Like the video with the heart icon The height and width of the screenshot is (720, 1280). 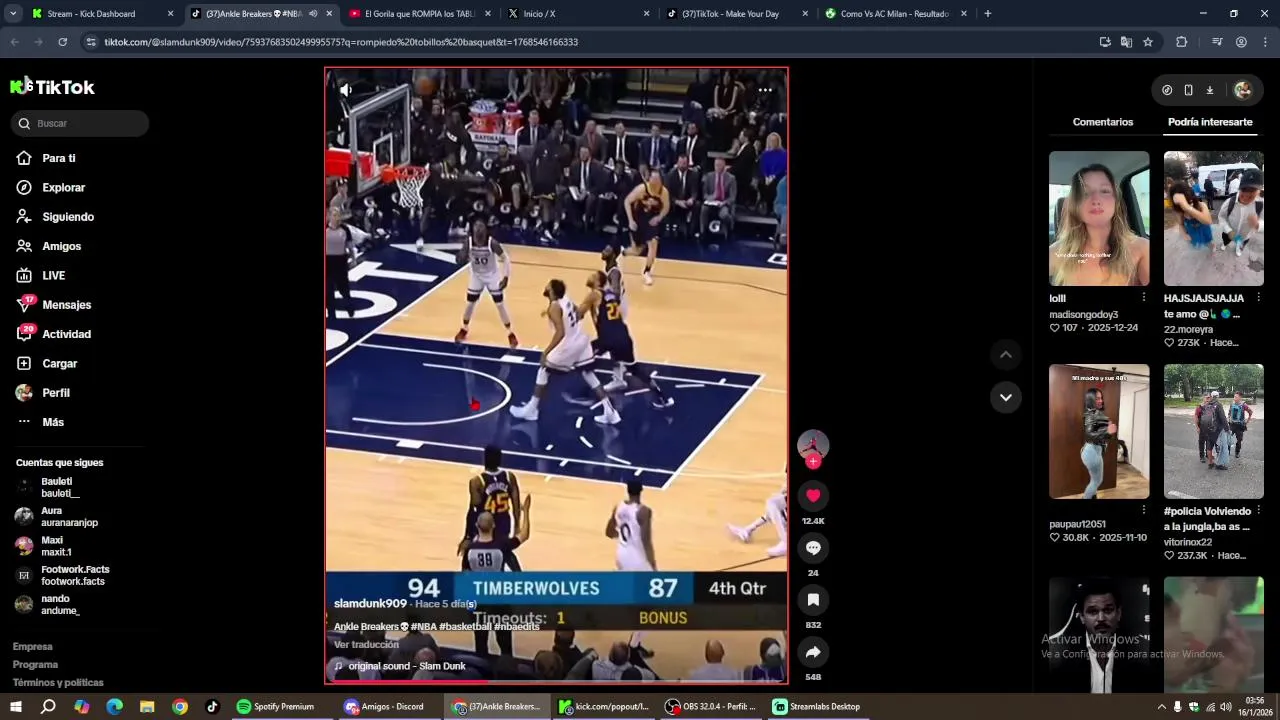813,495
